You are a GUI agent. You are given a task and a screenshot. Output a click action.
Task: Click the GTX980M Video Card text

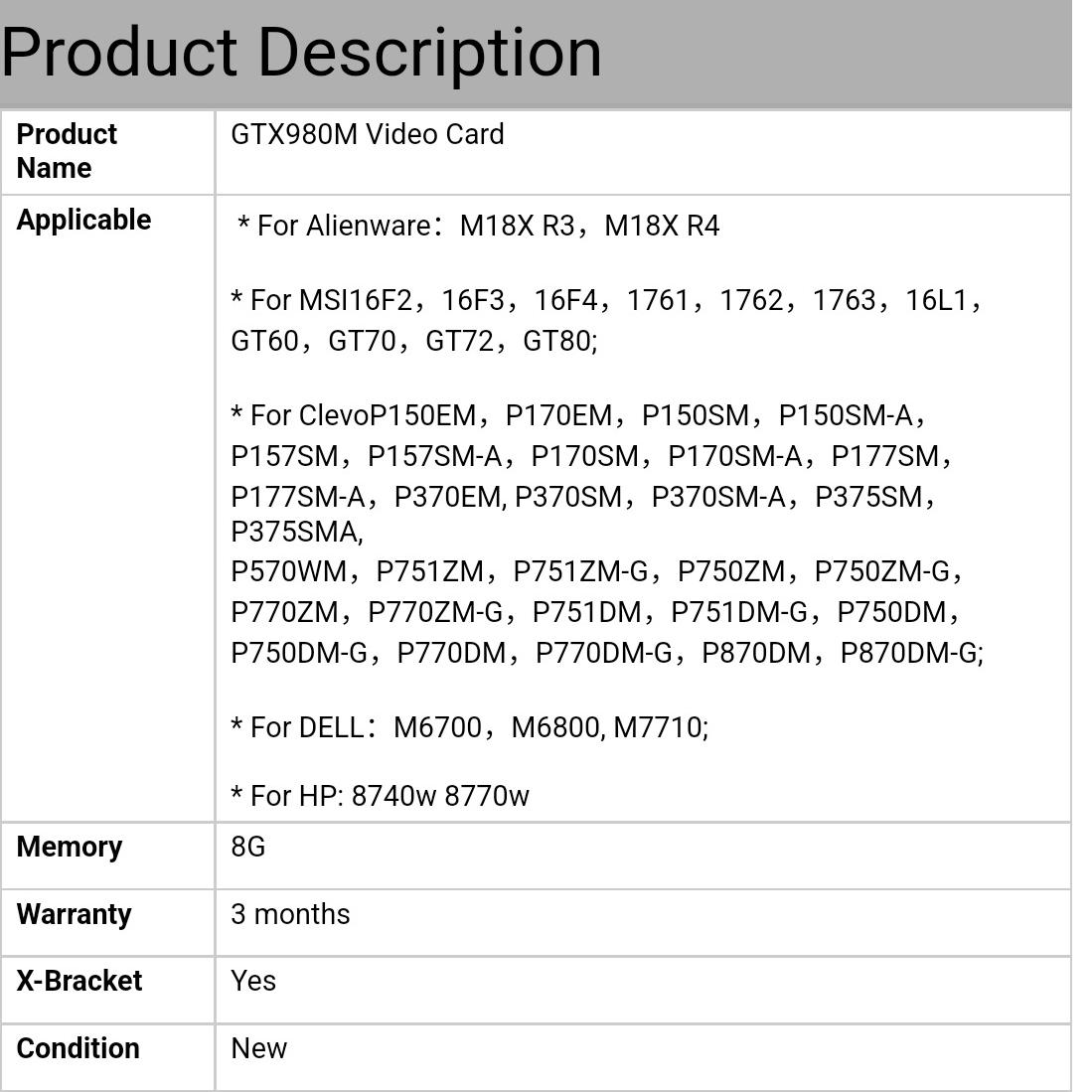coord(367,134)
